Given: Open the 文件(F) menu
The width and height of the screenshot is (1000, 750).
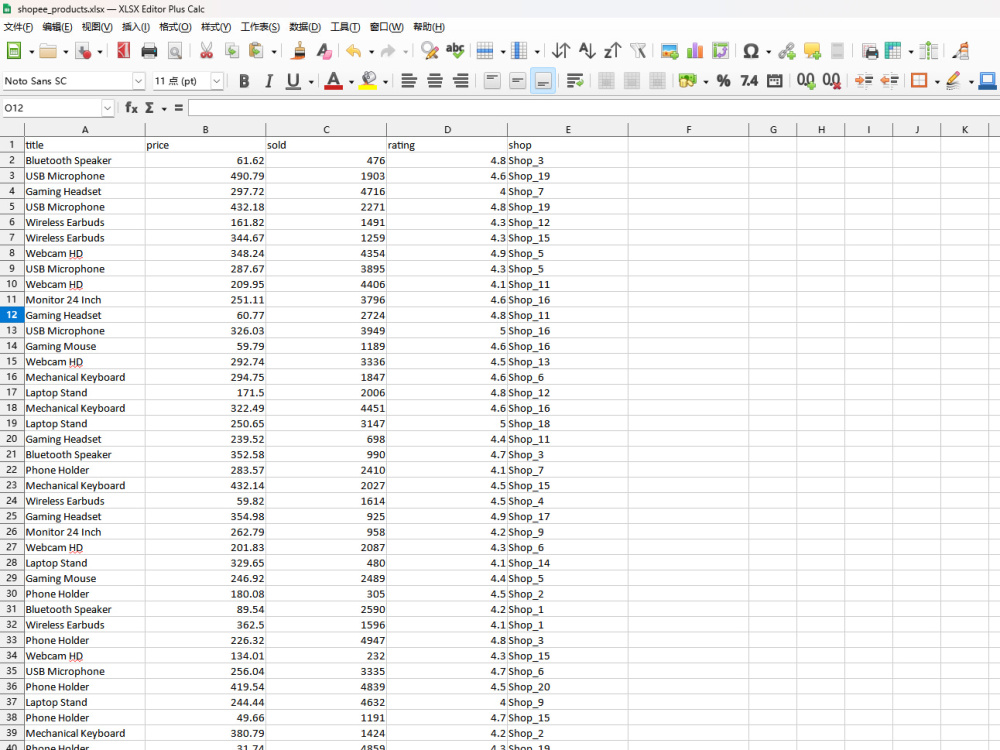Looking at the screenshot, I should pos(18,27).
